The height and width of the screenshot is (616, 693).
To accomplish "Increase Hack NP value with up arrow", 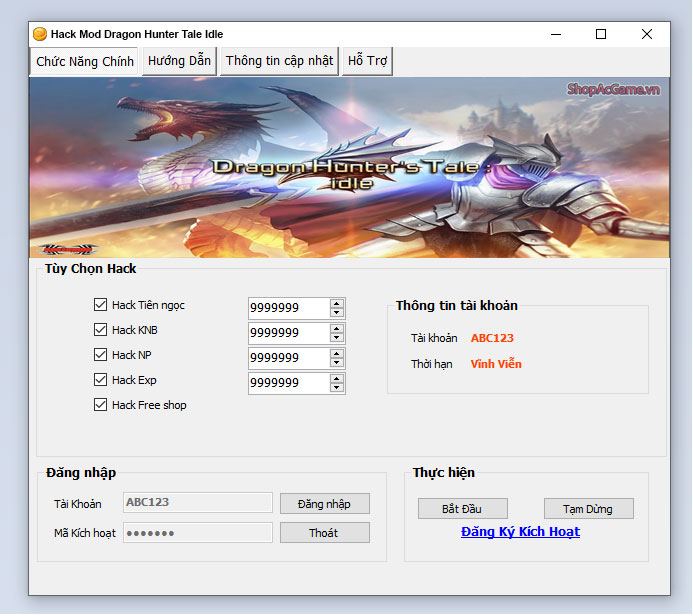I will pos(337,354).
